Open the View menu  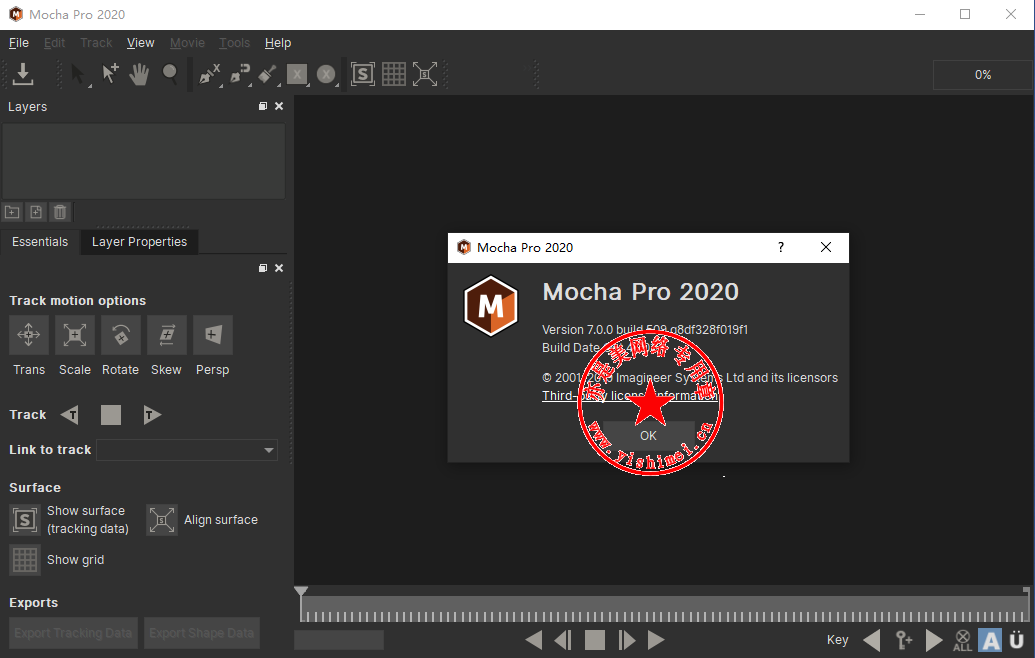141,43
